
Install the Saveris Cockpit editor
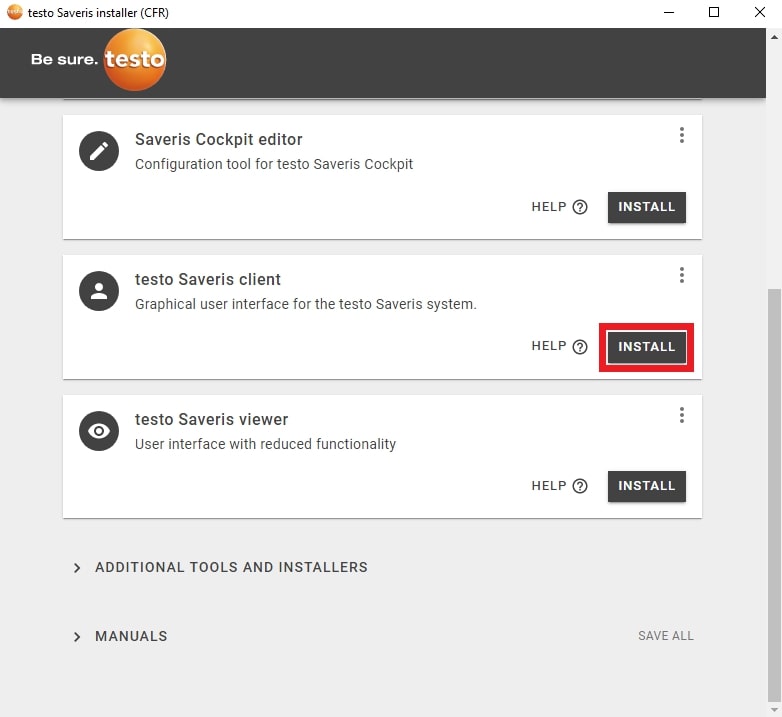646,207
